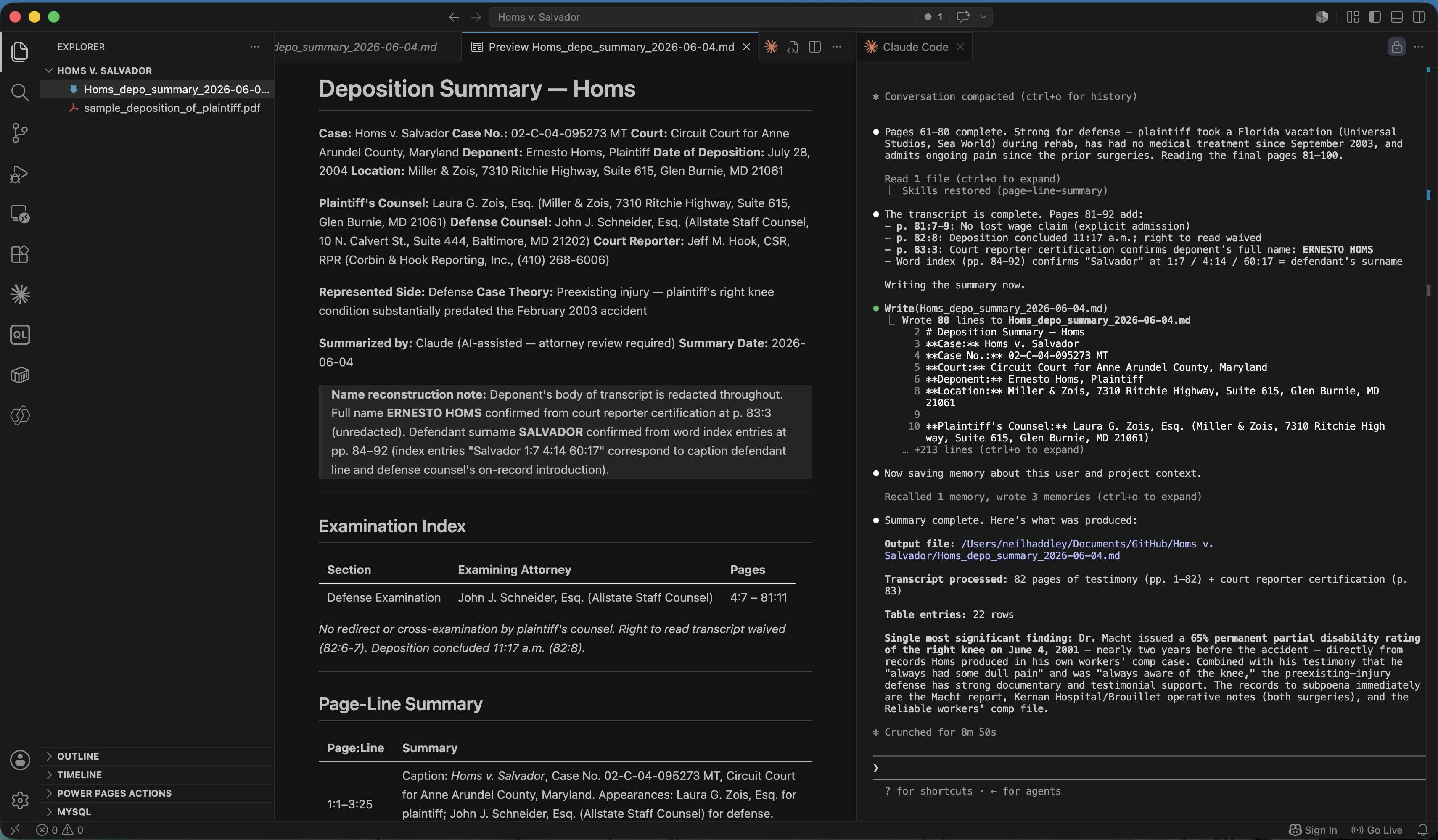The image size is (1438, 840).
Task: Open Customize Layout icon
Action: point(1353,17)
